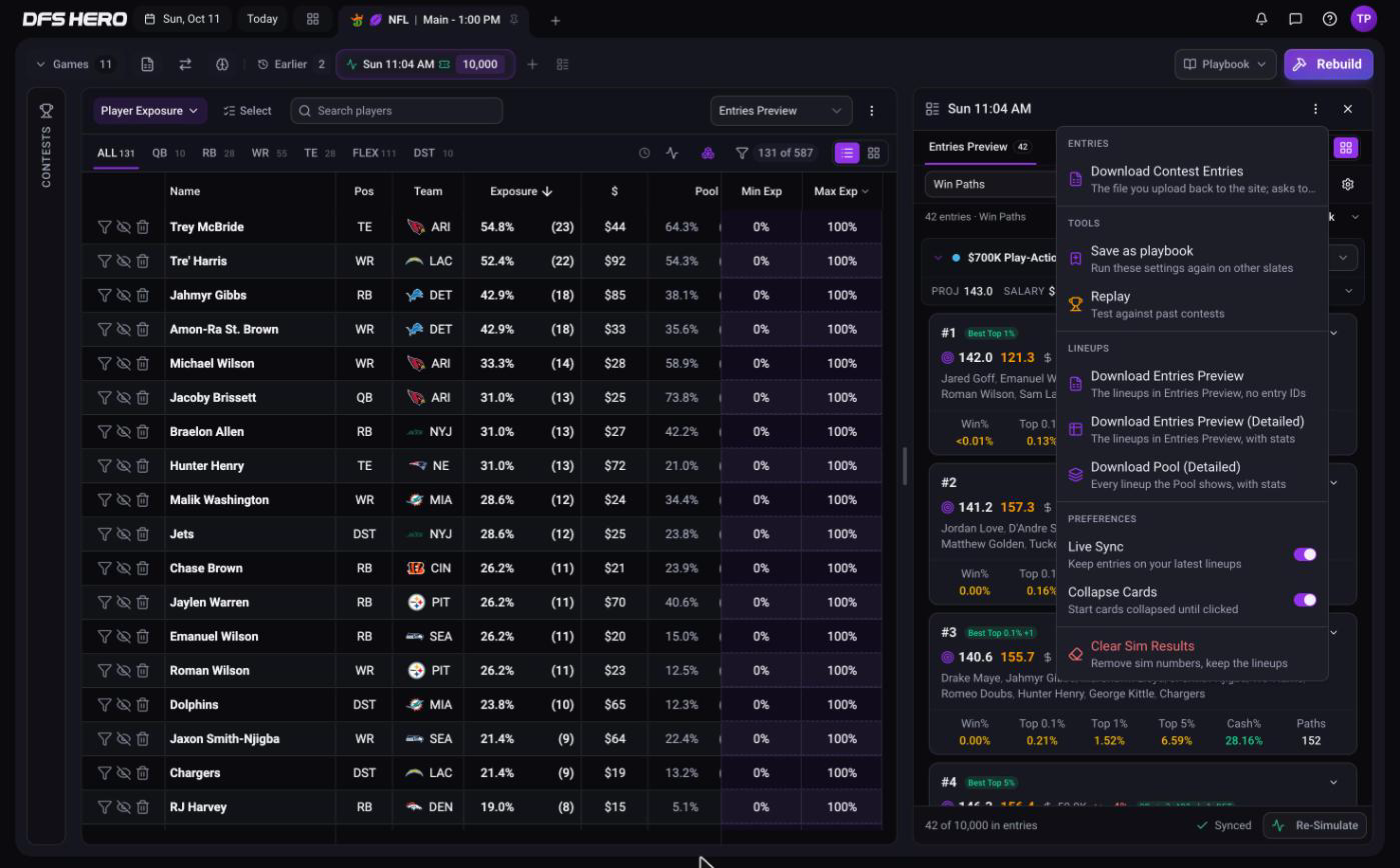Click the Rebuild button

(1328, 64)
